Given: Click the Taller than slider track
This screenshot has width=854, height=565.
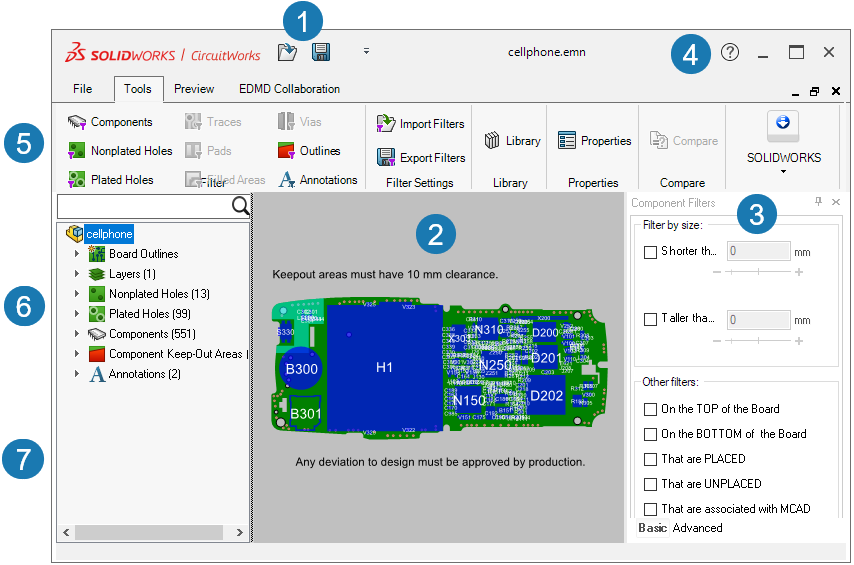Looking at the screenshot, I should [x=756, y=340].
